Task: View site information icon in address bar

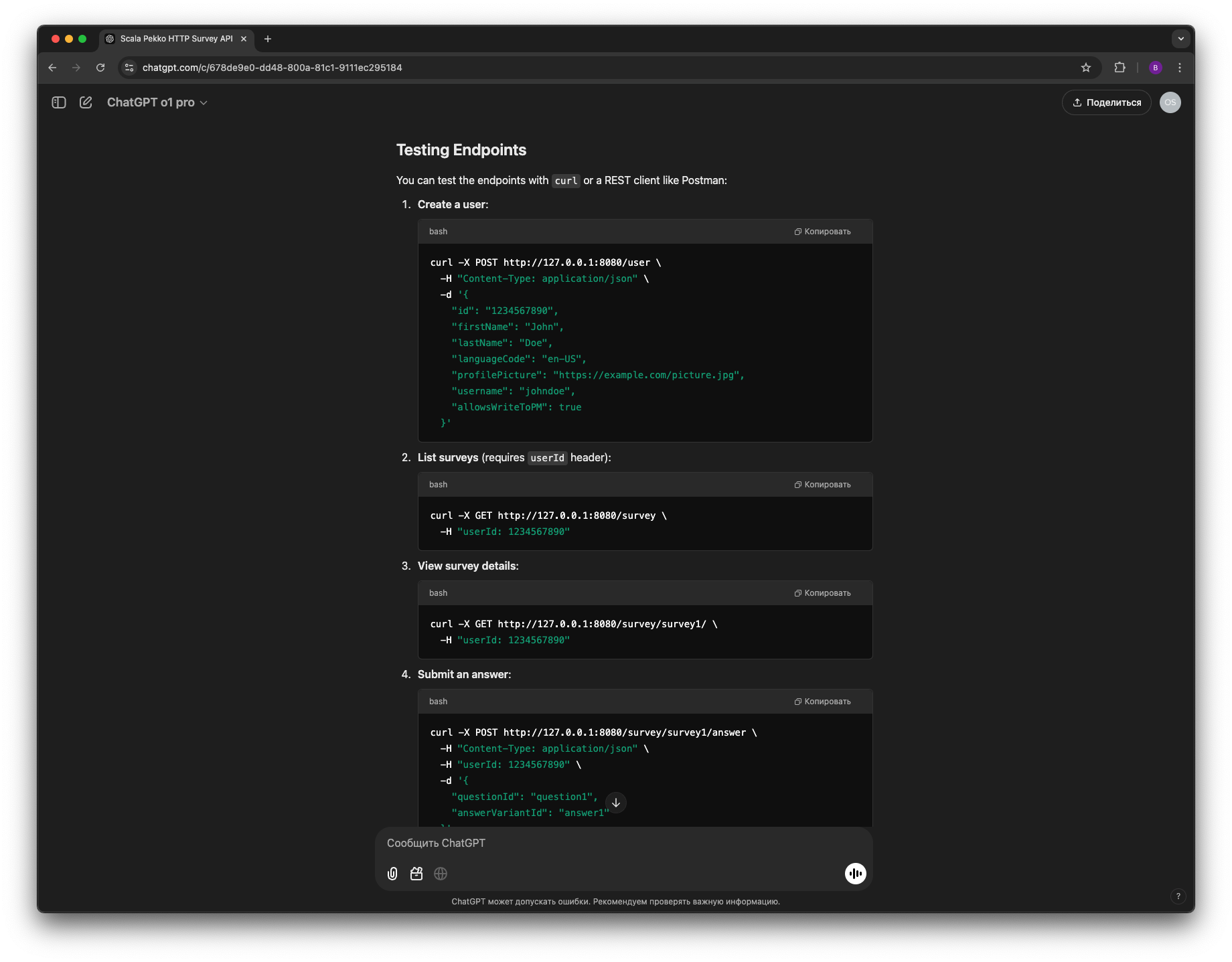Action: click(x=130, y=68)
